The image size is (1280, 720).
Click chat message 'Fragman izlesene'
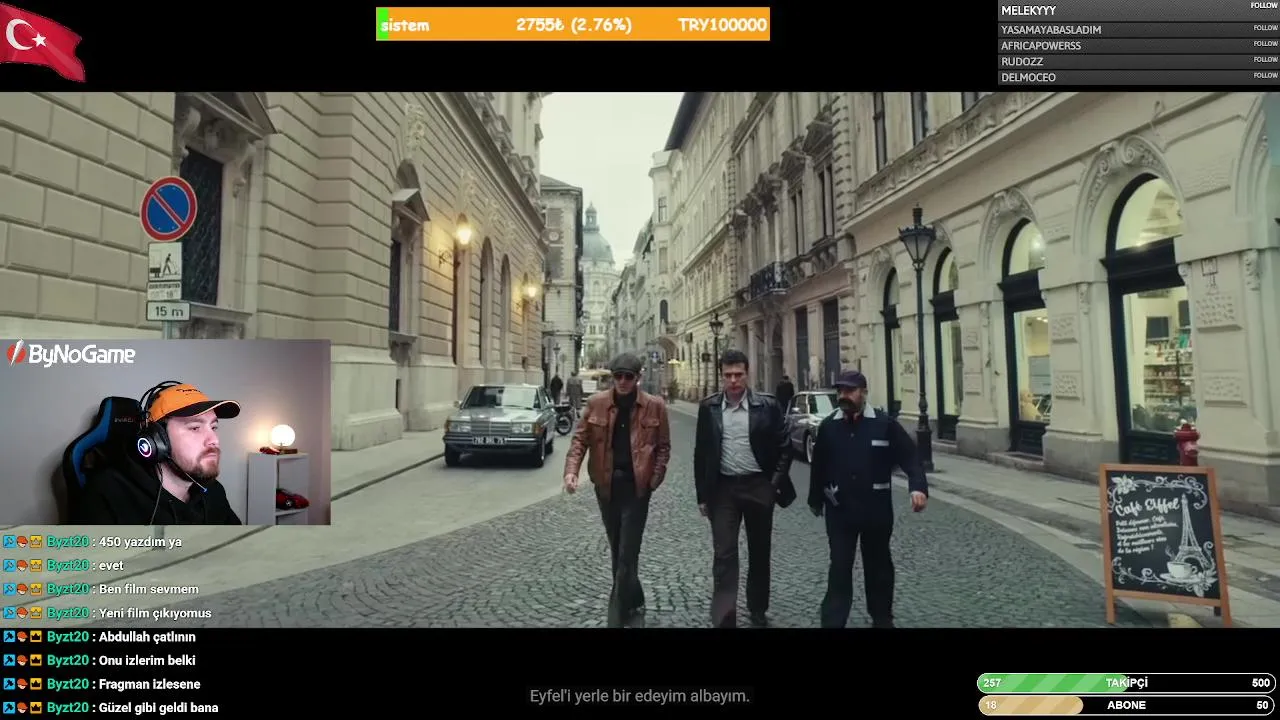[x=150, y=684]
